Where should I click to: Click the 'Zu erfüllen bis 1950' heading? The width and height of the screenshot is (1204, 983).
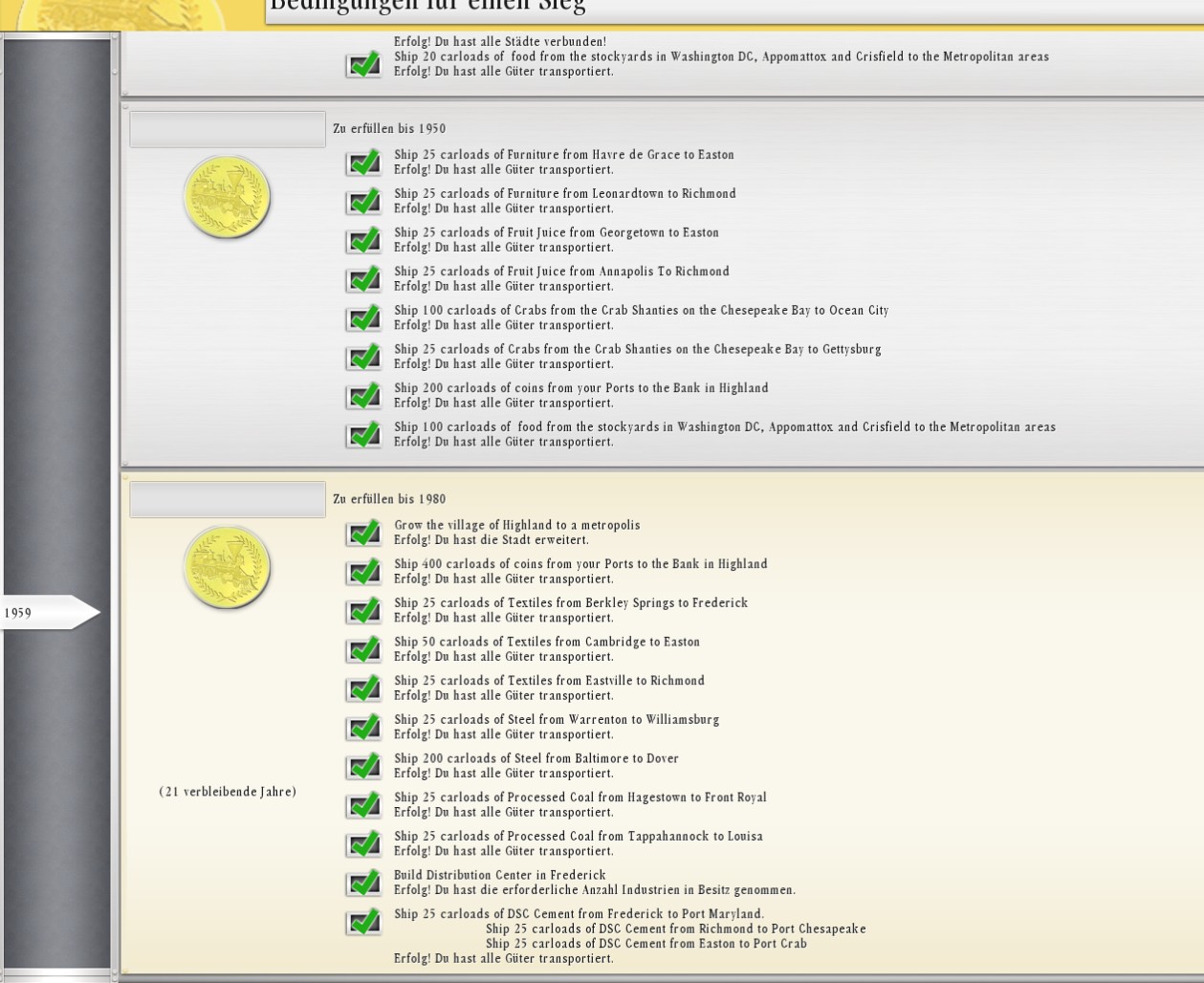tap(389, 128)
